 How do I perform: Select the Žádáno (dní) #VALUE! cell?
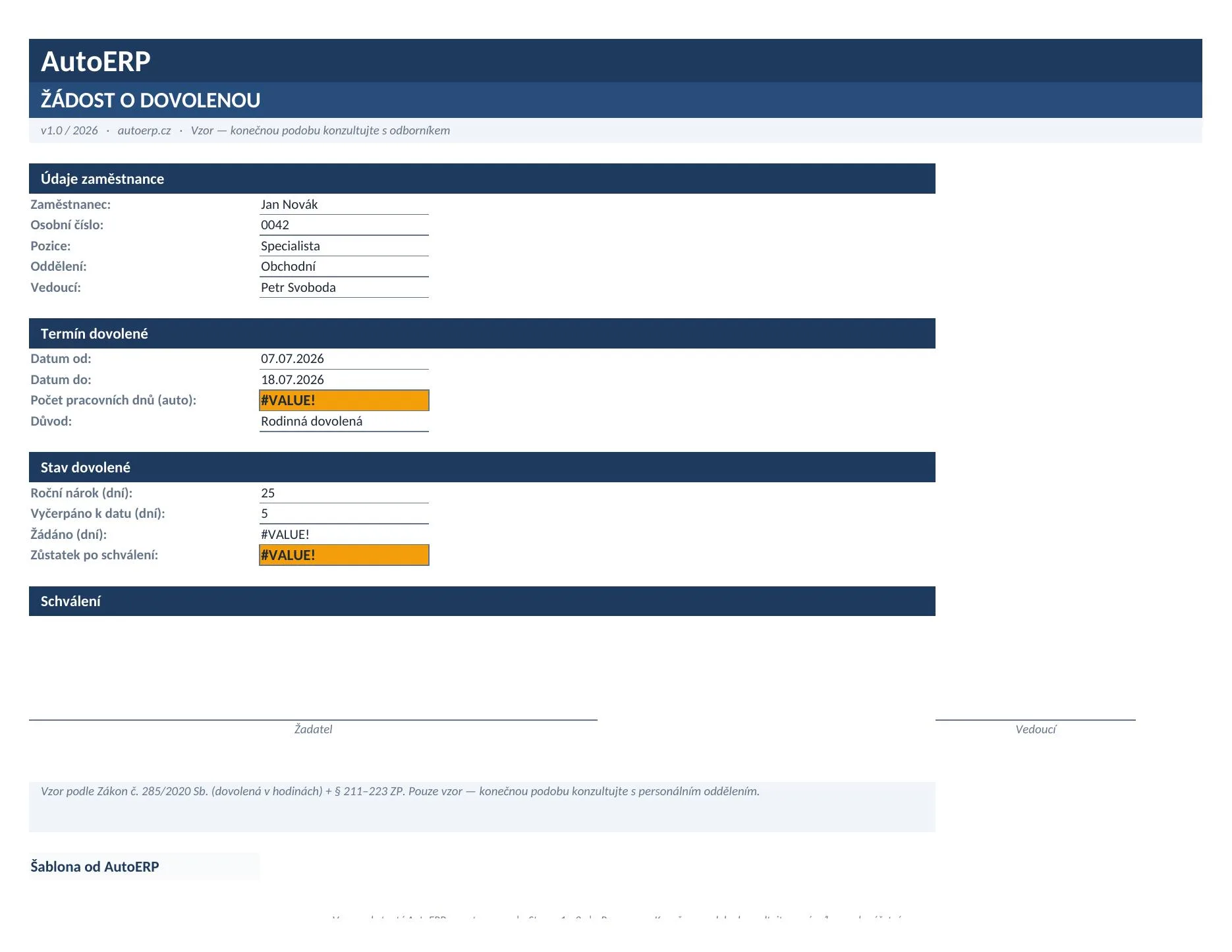pos(344,534)
